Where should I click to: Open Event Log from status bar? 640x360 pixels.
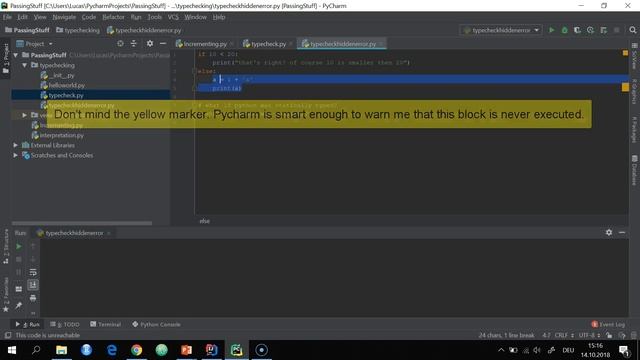(608, 324)
